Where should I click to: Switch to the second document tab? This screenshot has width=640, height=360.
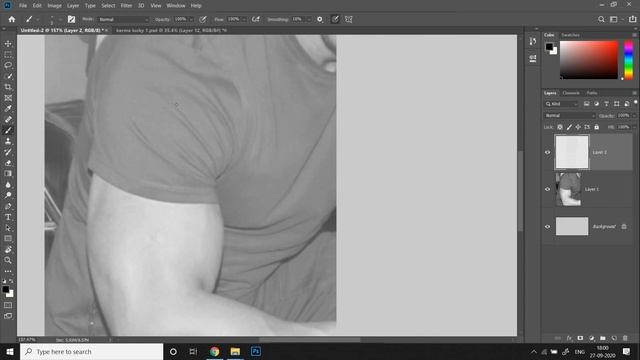(x=171, y=30)
